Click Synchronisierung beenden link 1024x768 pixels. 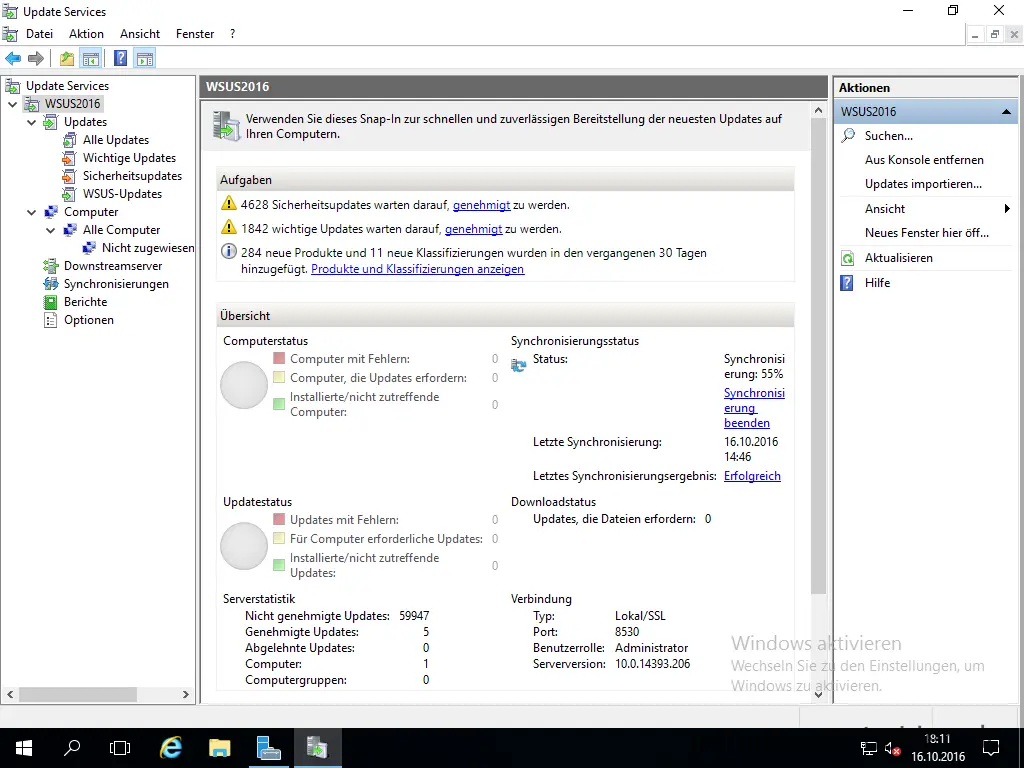[x=754, y=408]
